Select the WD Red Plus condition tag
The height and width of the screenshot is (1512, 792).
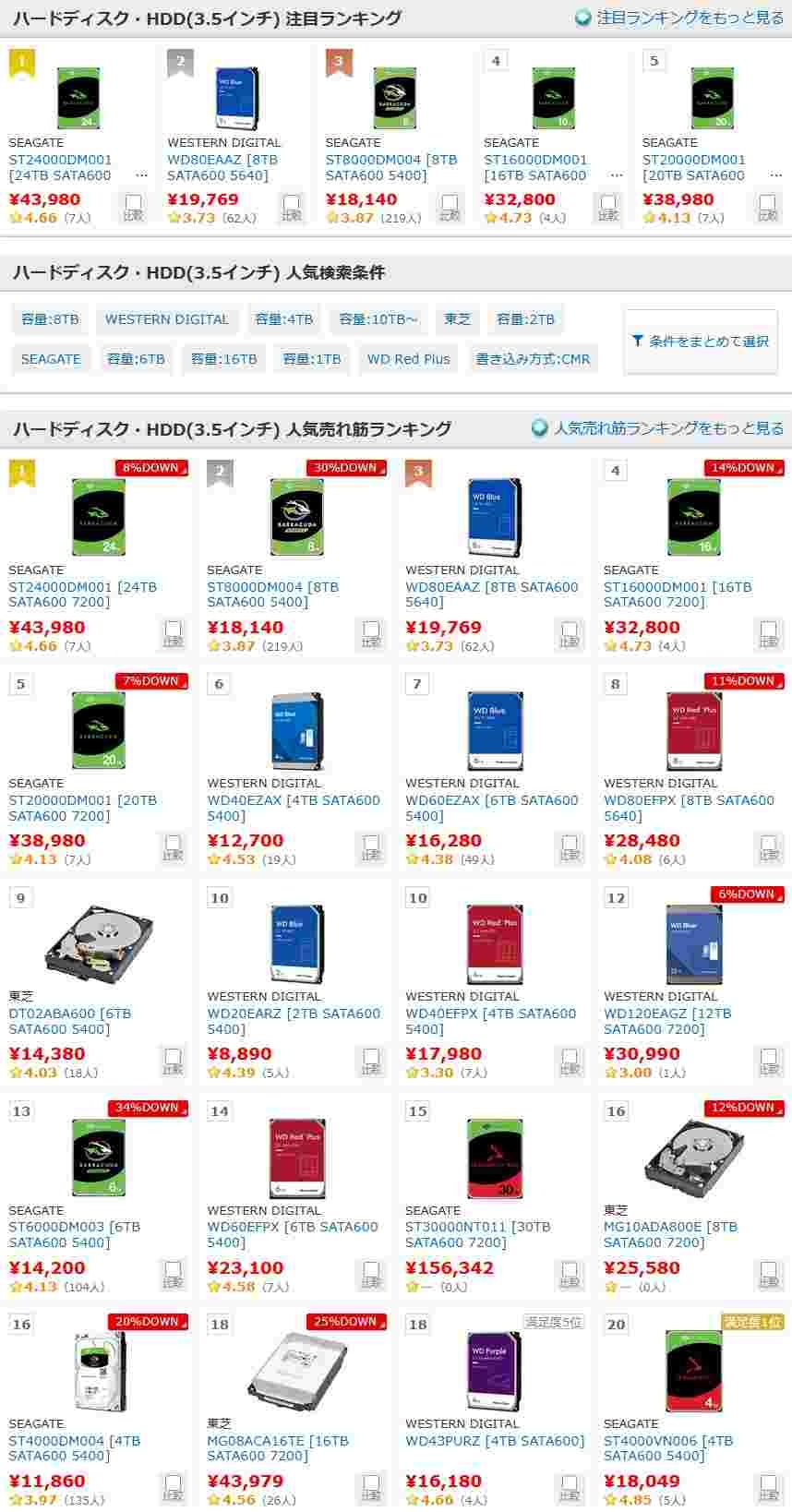click(408, 359)
